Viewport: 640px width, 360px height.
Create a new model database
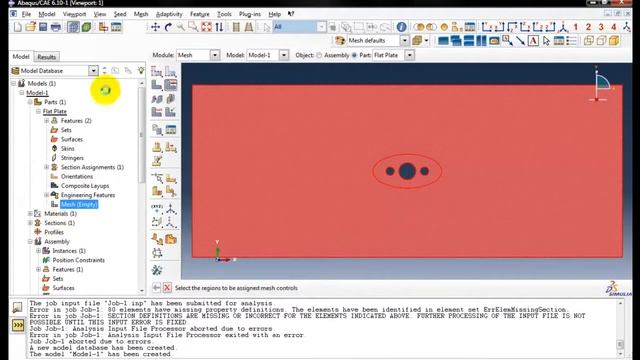18,27
